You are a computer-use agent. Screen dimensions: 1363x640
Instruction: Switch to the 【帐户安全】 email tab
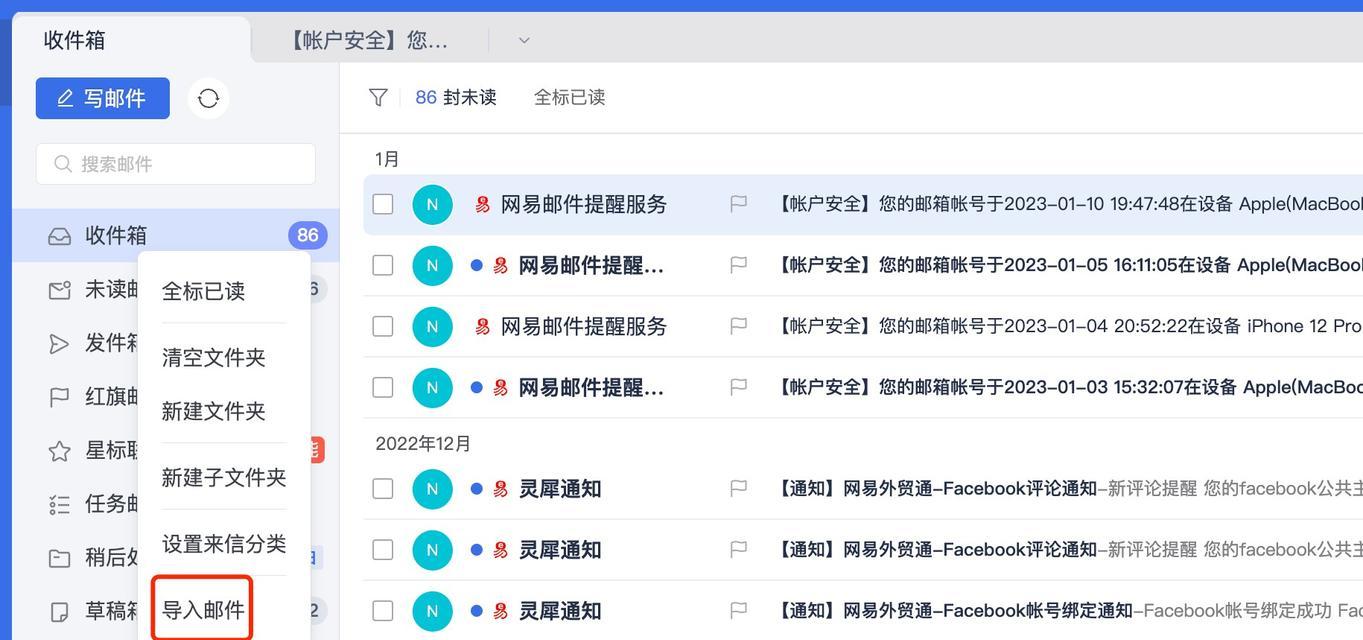pyautogui.click(x=368, y=40)
